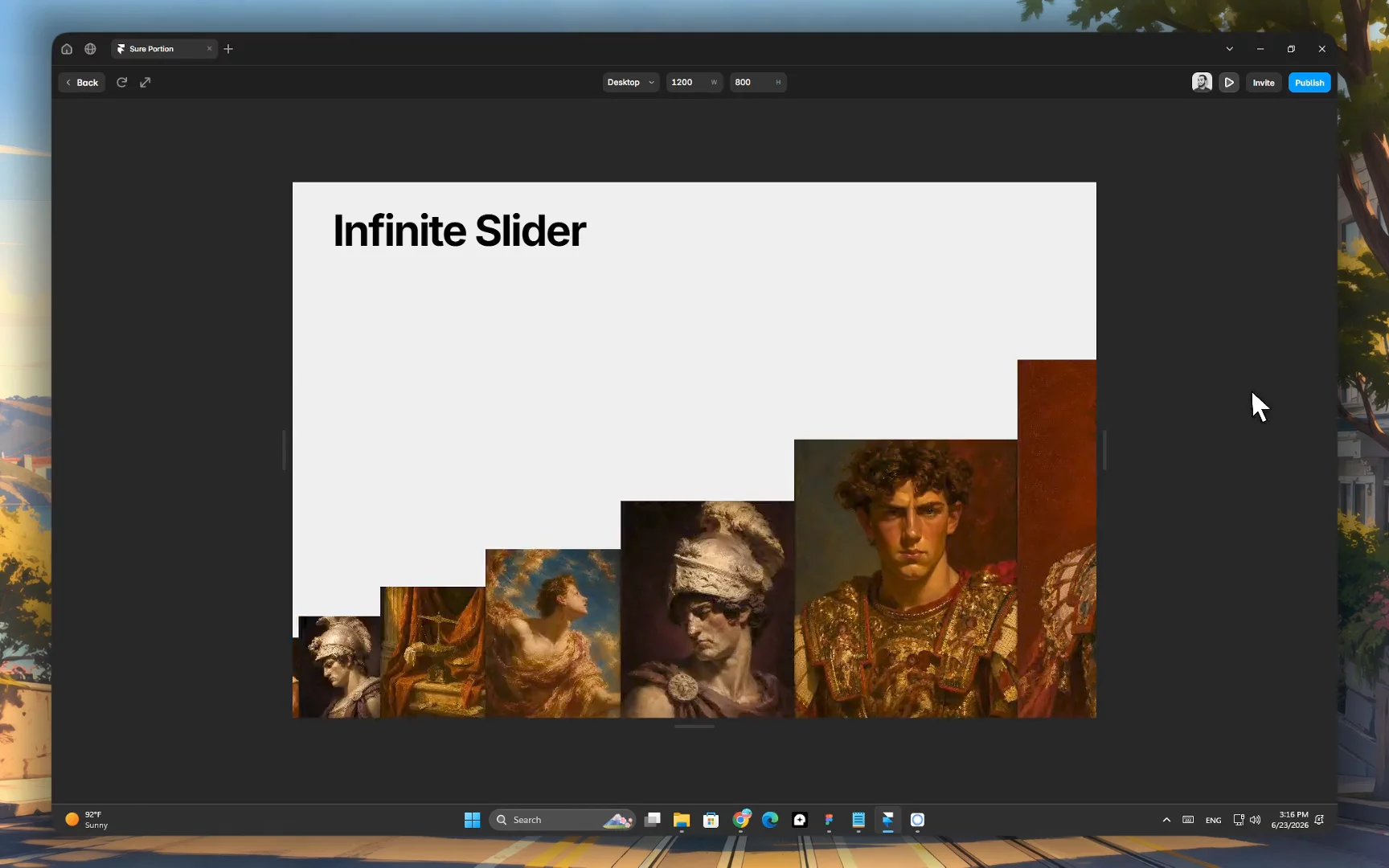
Task: Open the clock showing 3:16 PM
Action: (x=1289, y=820)
